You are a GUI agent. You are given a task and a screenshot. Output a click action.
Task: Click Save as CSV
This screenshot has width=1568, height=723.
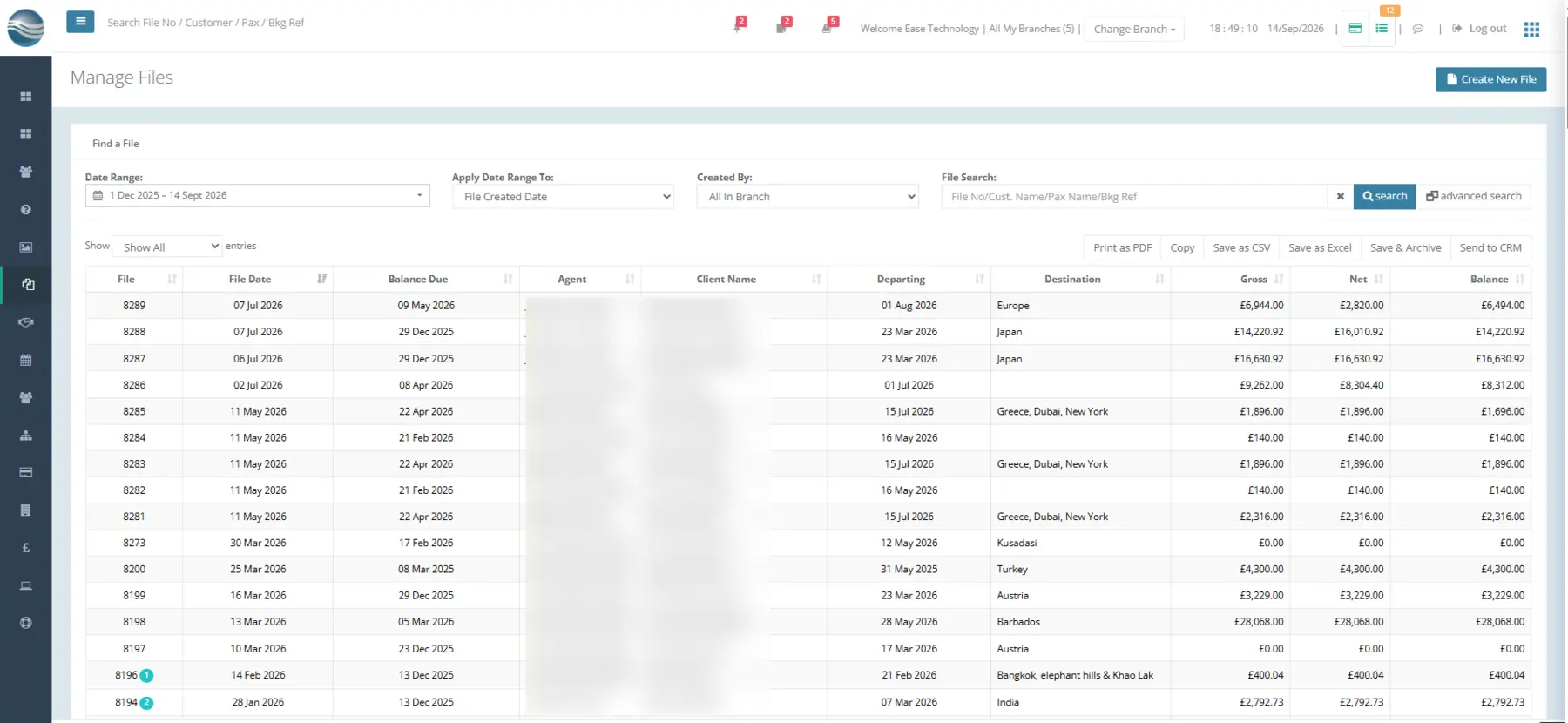click(1241, 247)
